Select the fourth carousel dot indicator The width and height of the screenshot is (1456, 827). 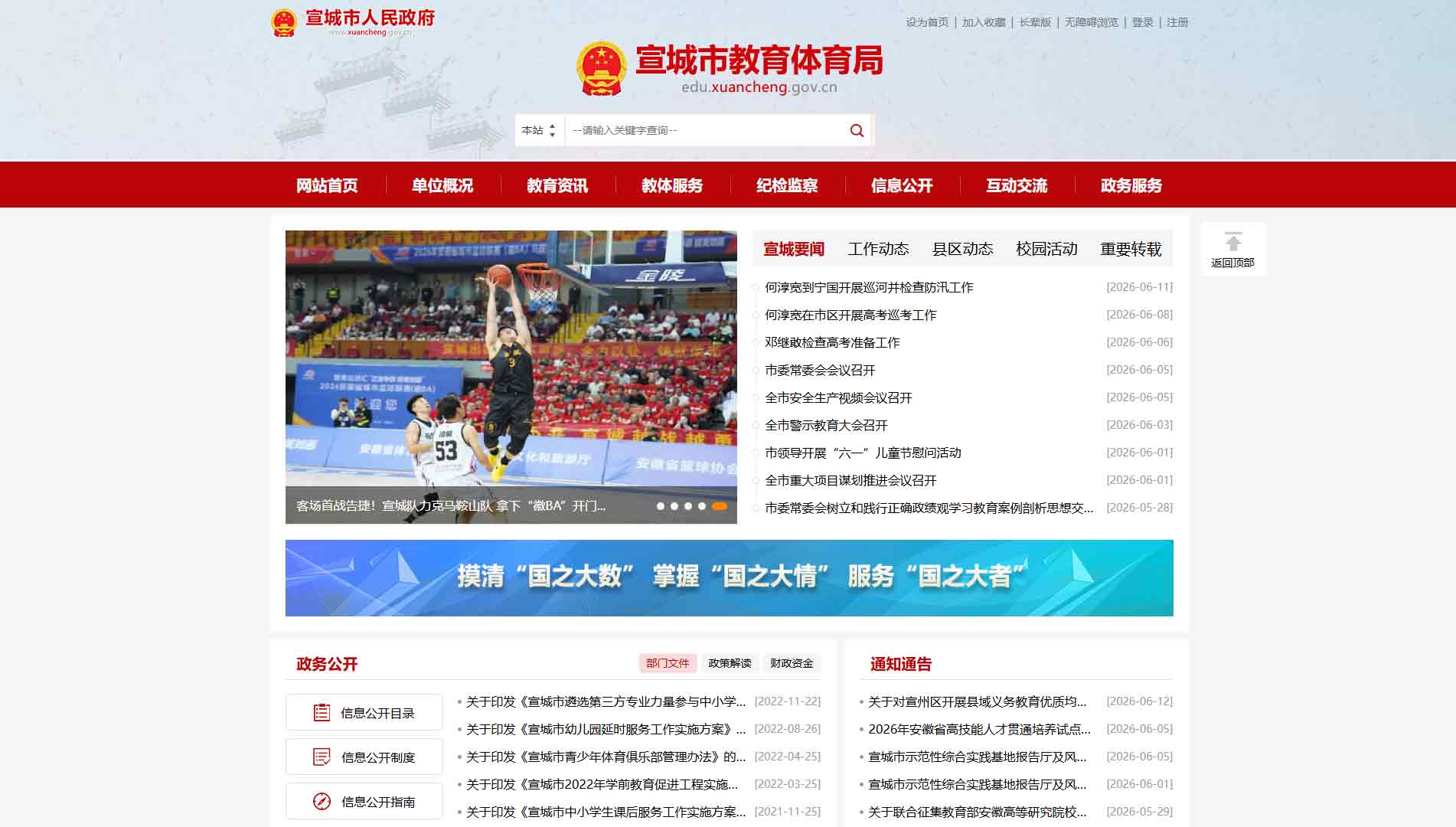tap(702, 506)
